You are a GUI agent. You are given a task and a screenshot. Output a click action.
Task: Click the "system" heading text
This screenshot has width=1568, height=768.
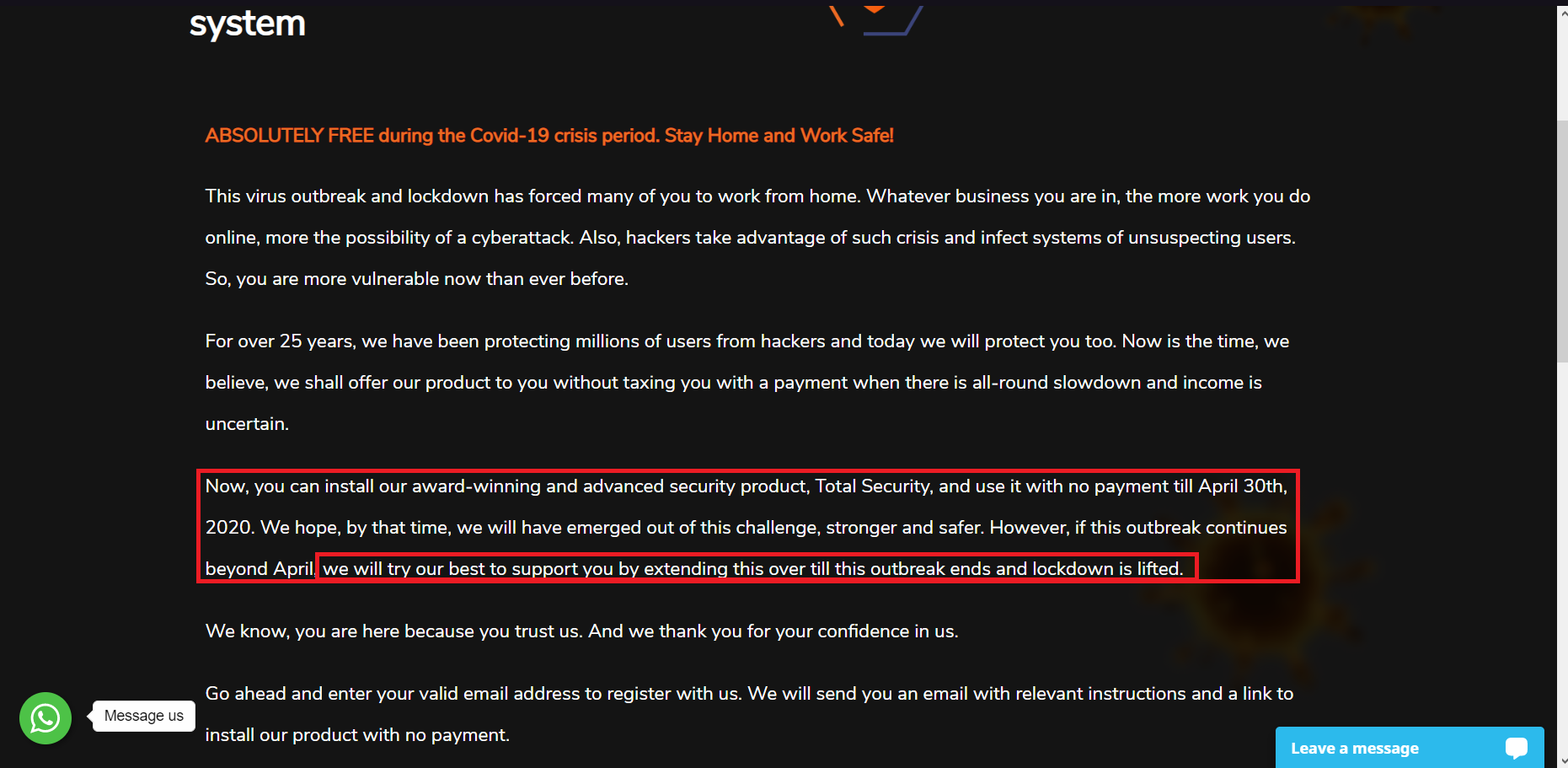(247, 24)
